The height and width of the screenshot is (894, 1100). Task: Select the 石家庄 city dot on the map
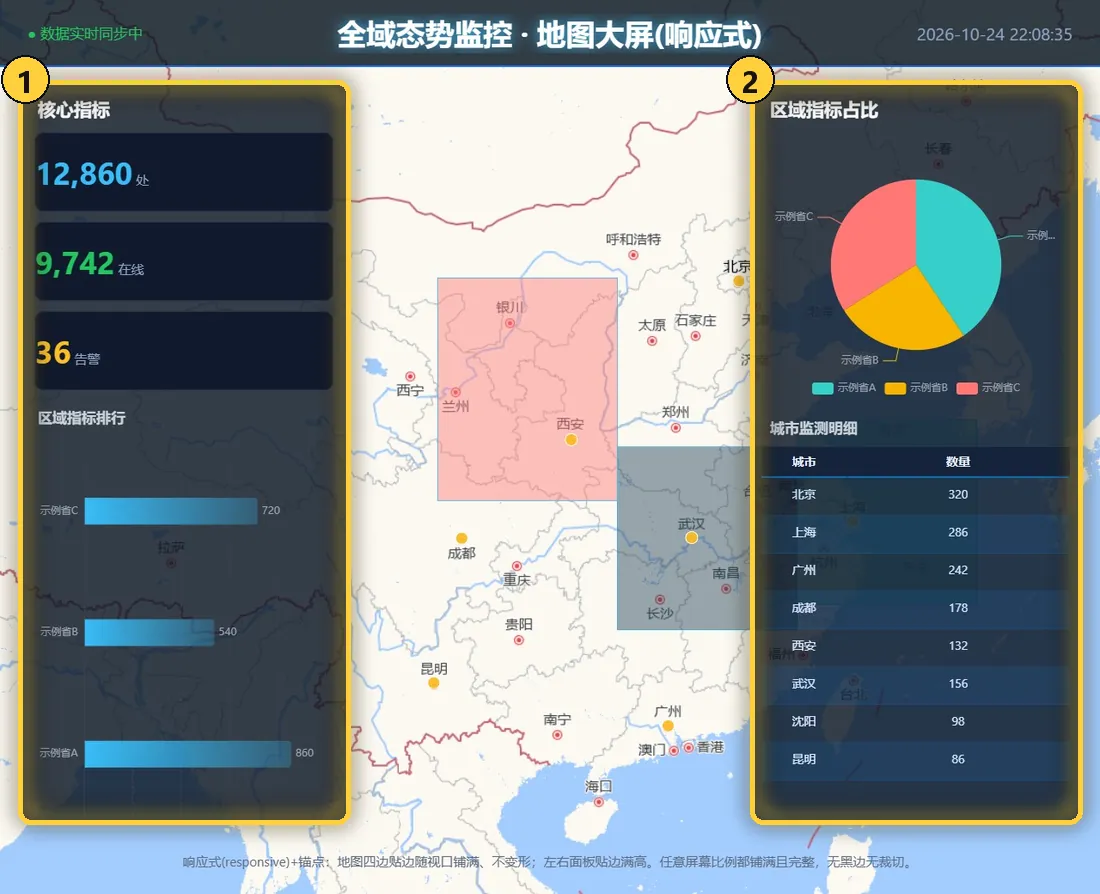point(695,336)
